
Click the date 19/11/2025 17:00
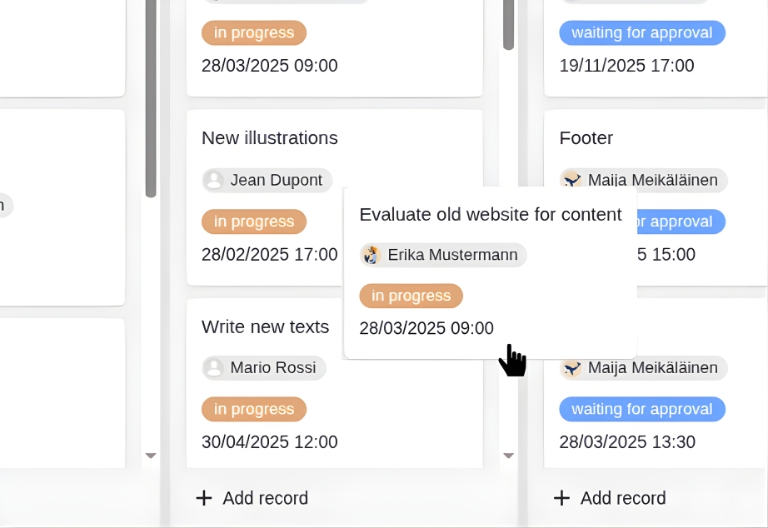pyautogui.click(x=626, y=66)
